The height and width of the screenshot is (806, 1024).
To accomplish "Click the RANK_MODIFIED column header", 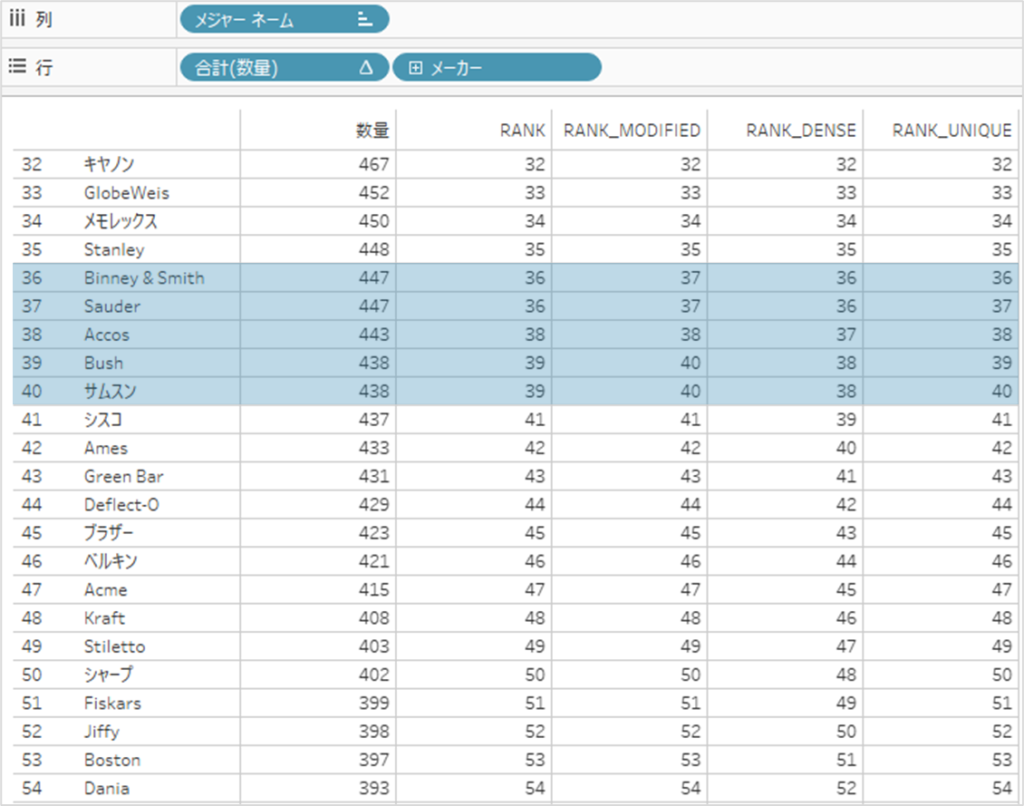I will 632,131.
